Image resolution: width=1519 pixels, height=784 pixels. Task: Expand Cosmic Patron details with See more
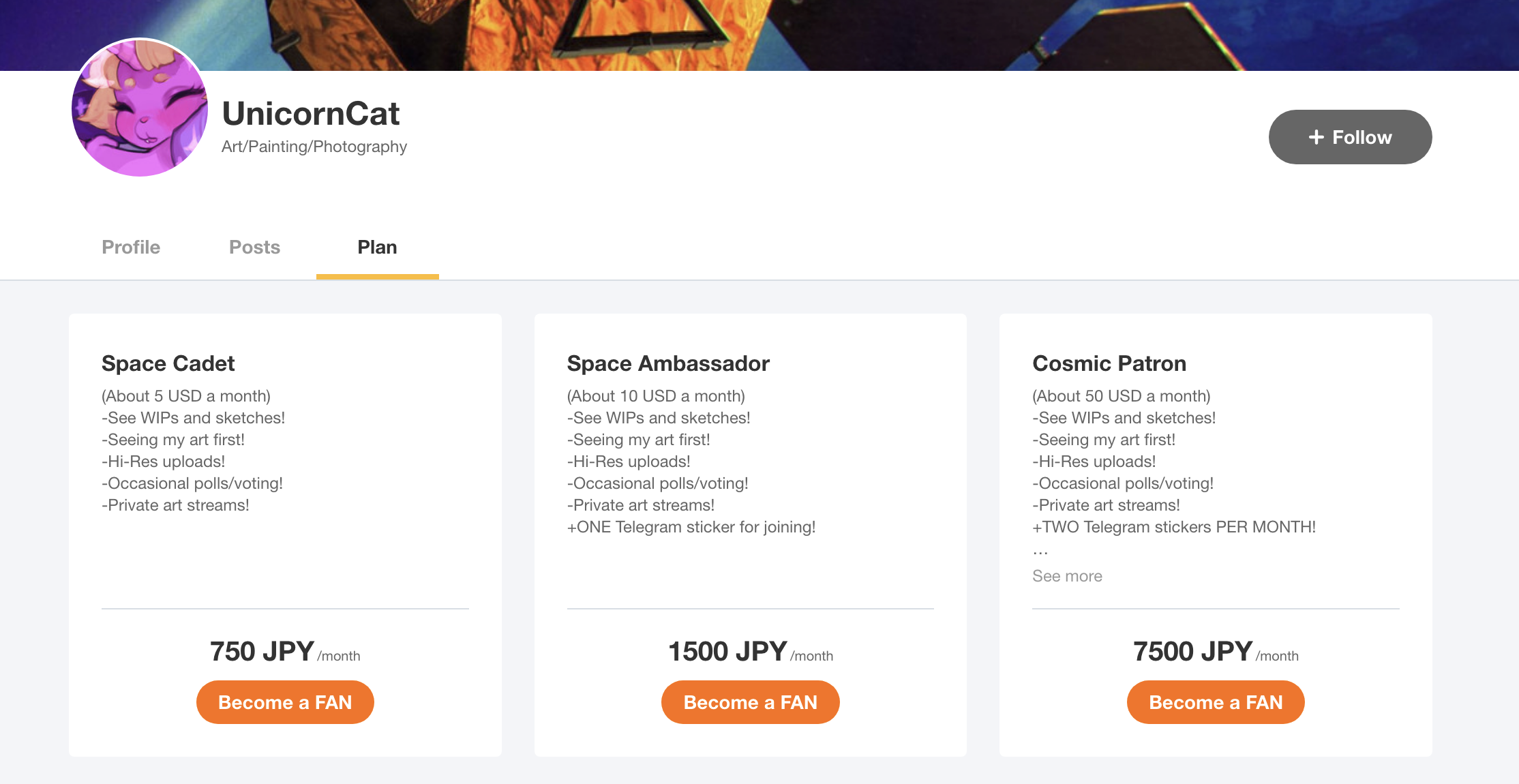click(1067, 576)
